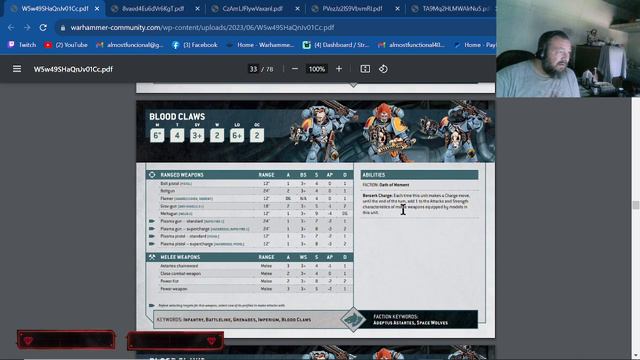Switch to the fifth PDF tab

tap(451, 8)
